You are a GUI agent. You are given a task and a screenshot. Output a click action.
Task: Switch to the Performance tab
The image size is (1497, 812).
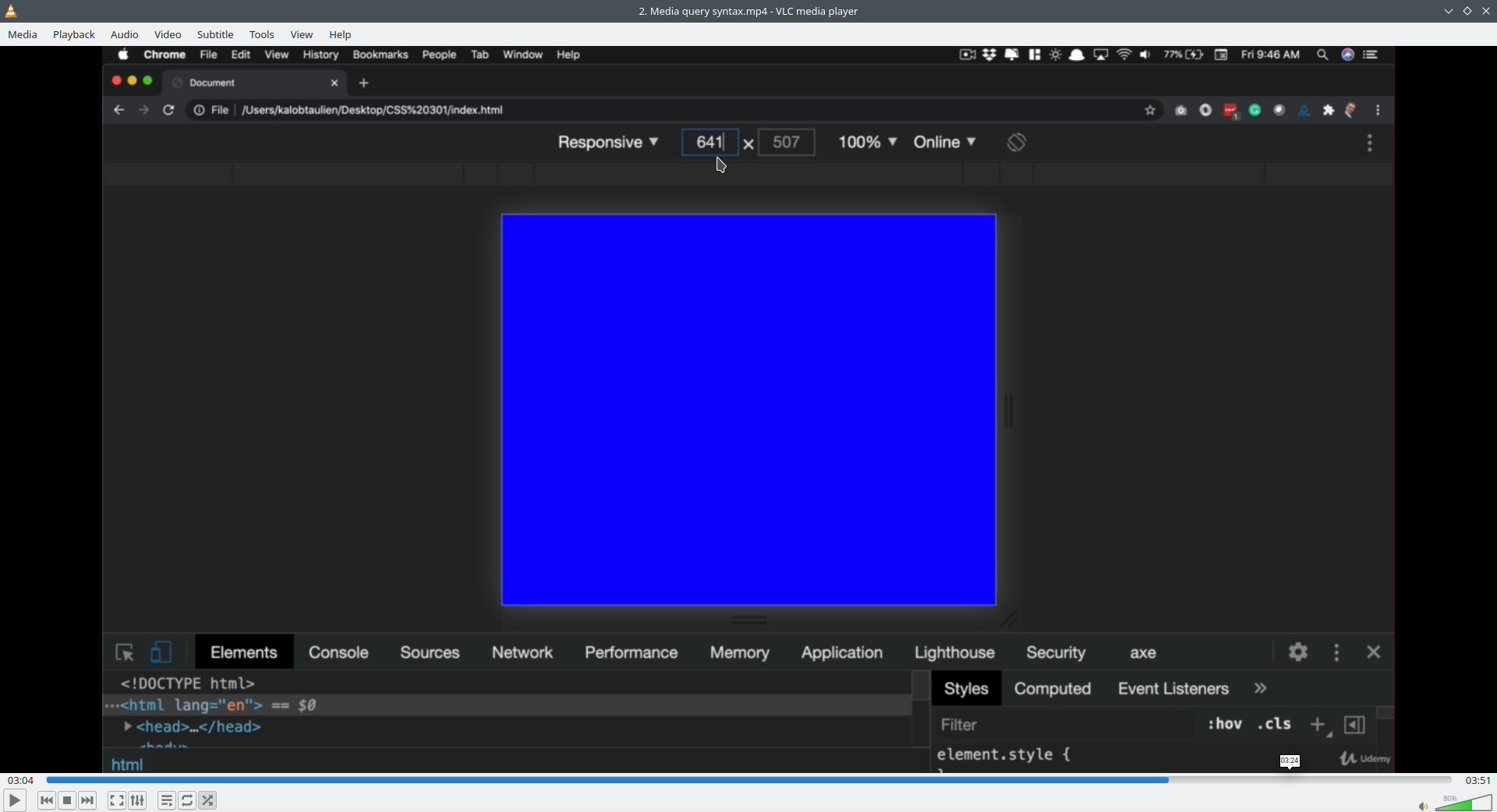632,652
